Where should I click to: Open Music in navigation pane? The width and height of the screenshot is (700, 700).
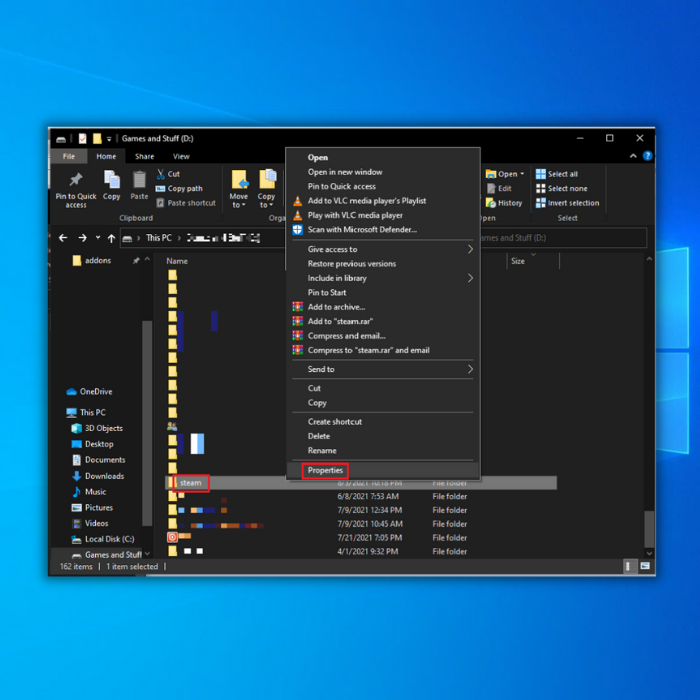click(89, 492)
